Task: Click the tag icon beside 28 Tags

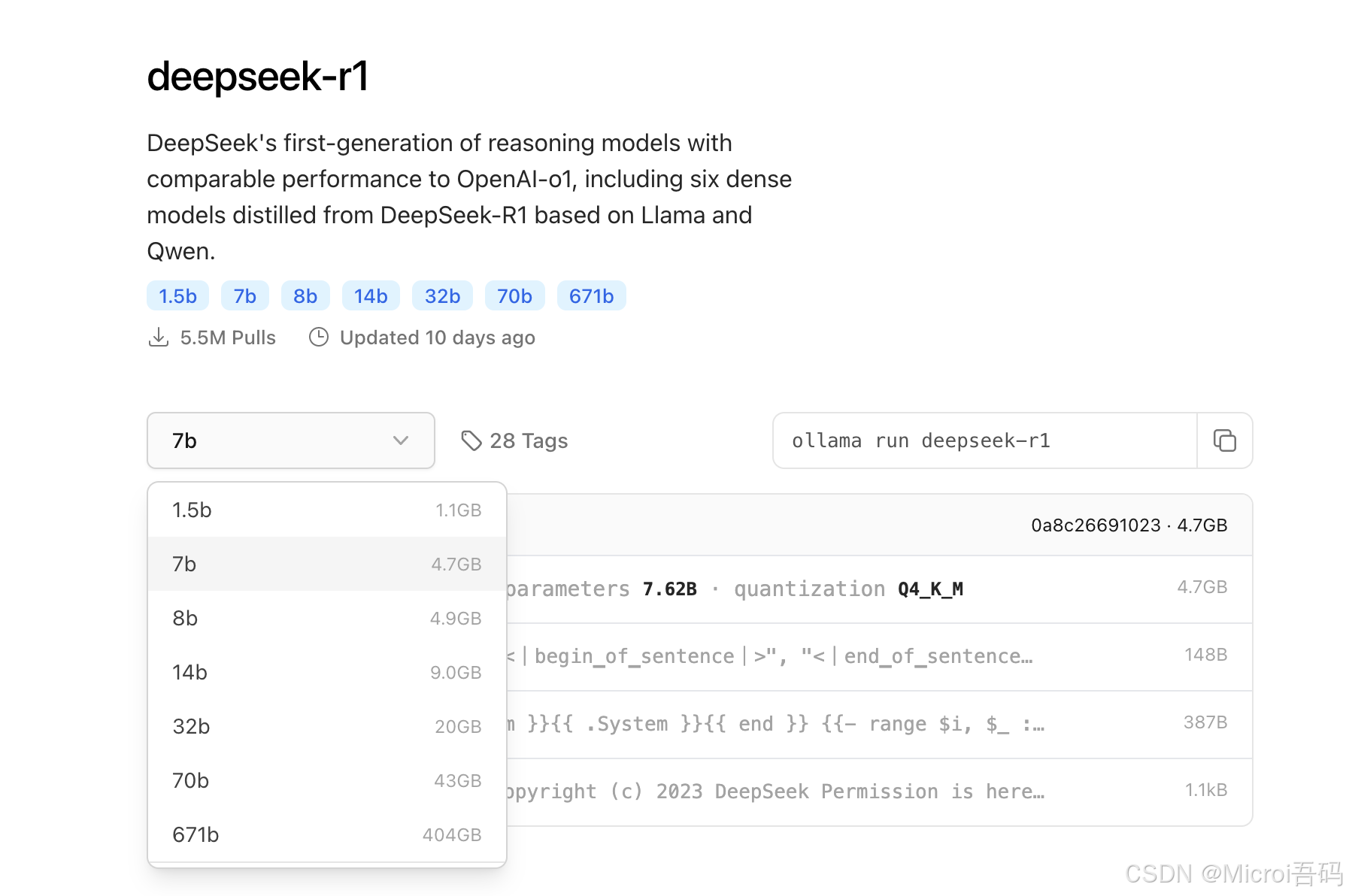Action: point(472,440)
